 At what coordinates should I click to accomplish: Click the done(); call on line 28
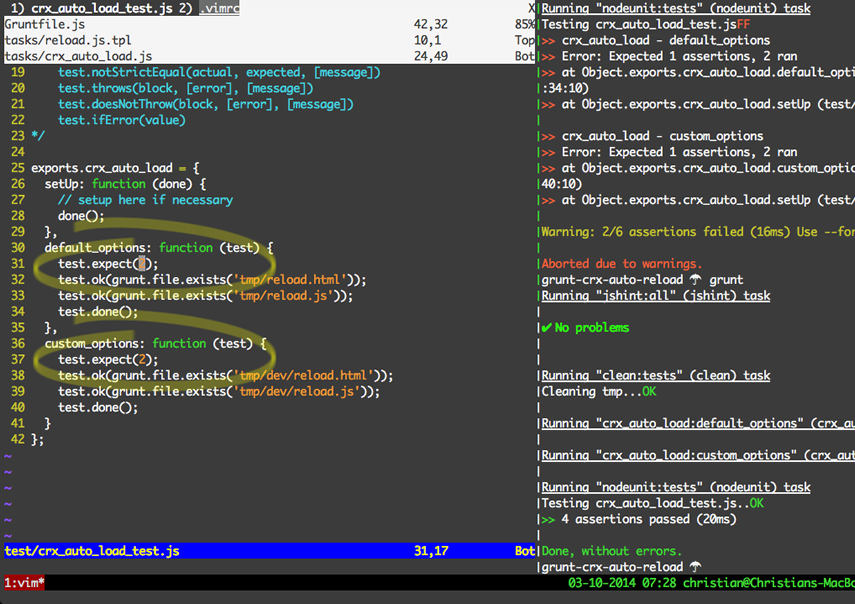tap(81, 216)
